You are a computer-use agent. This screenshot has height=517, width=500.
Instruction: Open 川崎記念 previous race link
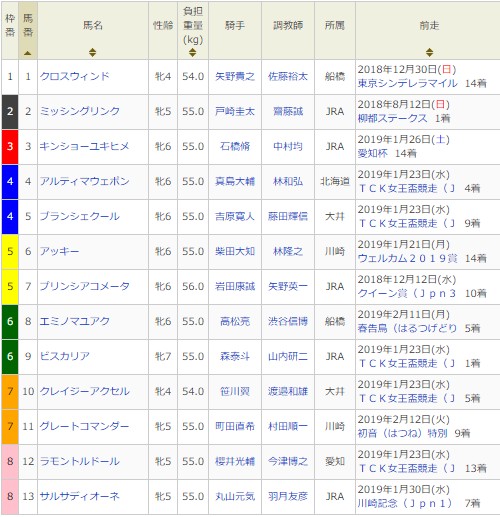coord(405,503)
